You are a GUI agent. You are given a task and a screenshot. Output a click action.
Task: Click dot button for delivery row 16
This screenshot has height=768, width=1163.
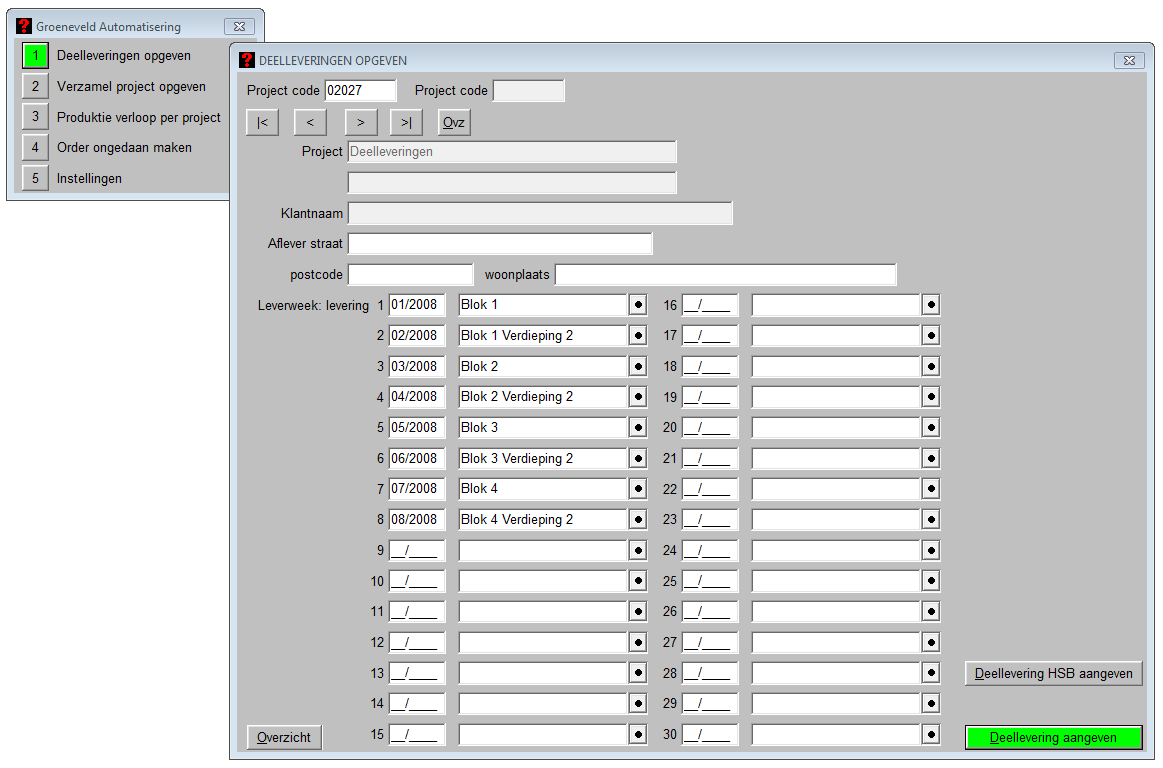pyautogui.click(x=931, y=305)
